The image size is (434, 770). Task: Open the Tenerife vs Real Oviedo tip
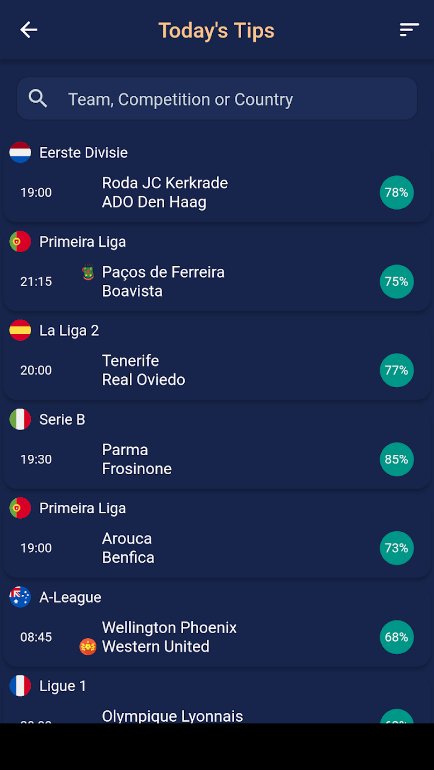[x=217, y=370]
